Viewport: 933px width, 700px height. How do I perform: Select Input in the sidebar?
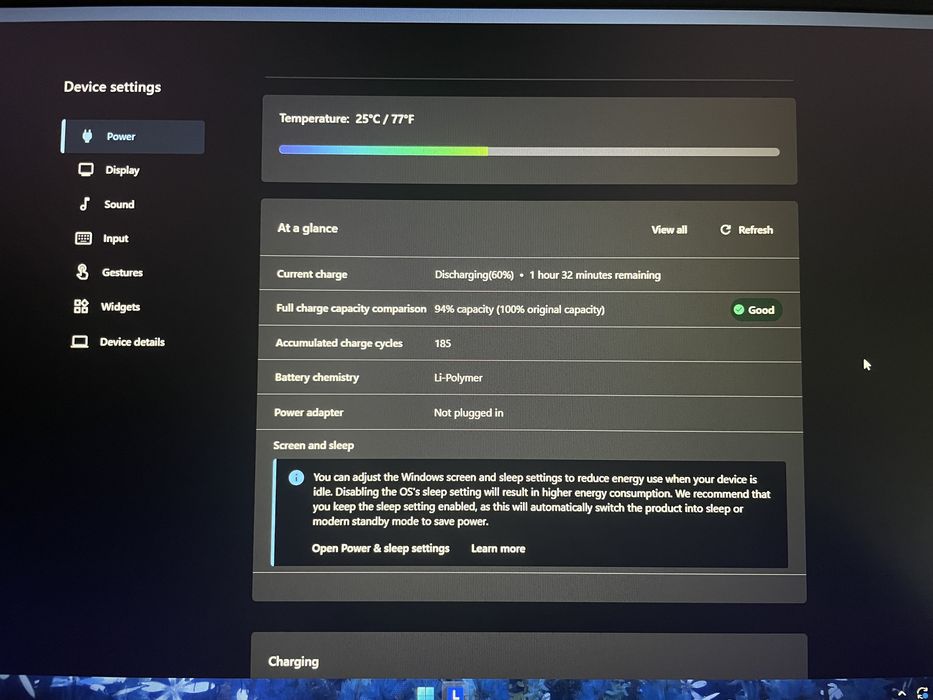pos(102,239)
